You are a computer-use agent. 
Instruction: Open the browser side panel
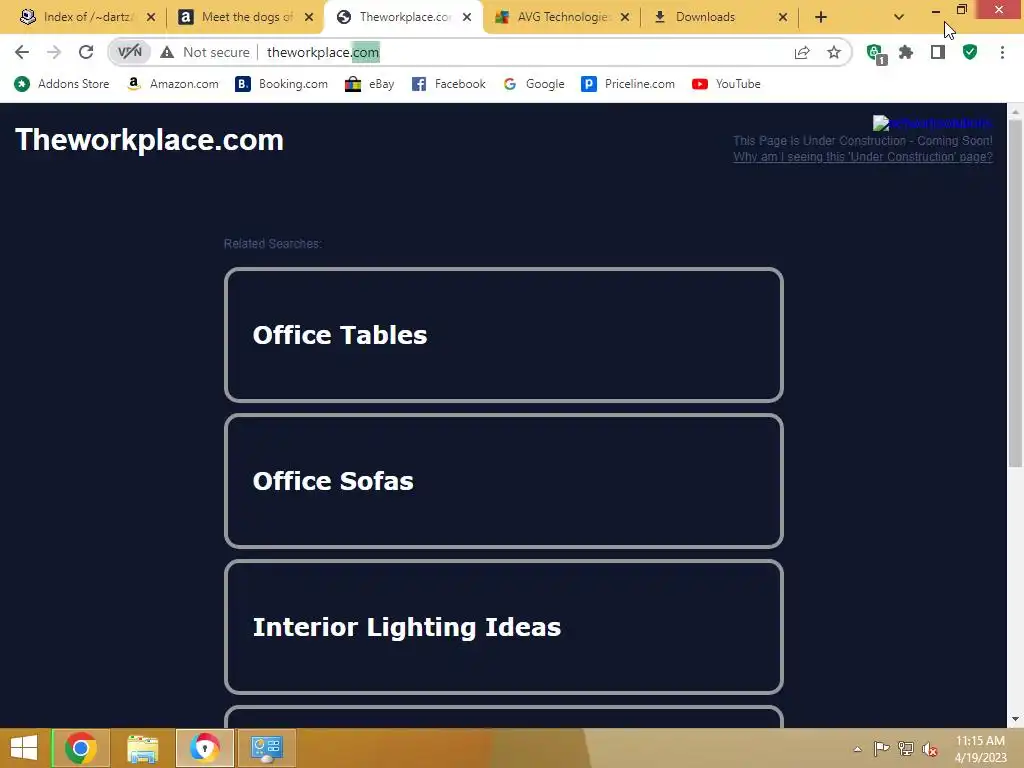(x=938, y=52)
